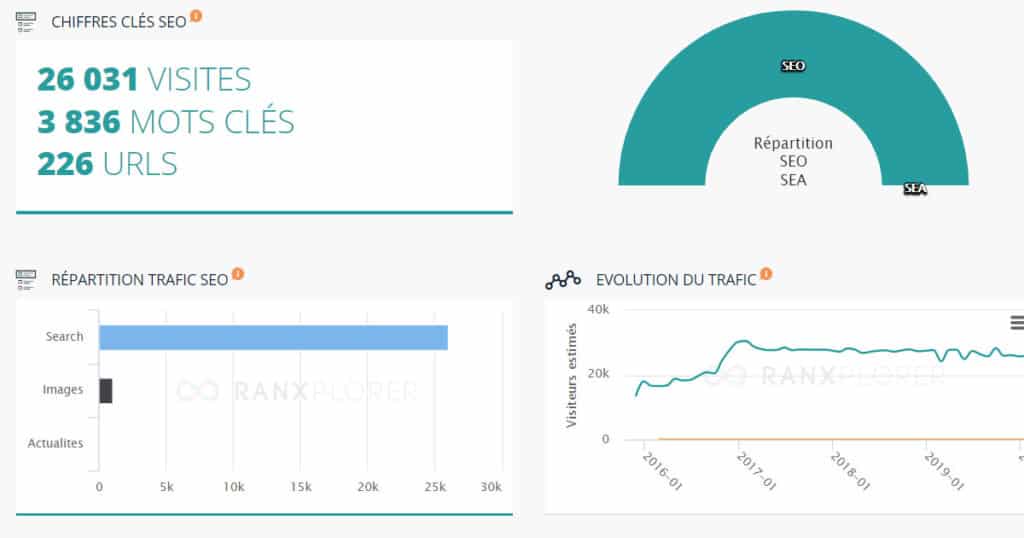Image resolution: width=1024 pixels, height=538 pixels.
Task: Click the 226 URLs figure
Action: click(x=107, y=164)
